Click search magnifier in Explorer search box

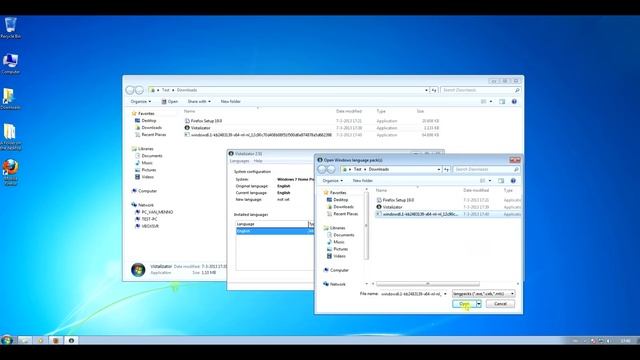(517, 90)
